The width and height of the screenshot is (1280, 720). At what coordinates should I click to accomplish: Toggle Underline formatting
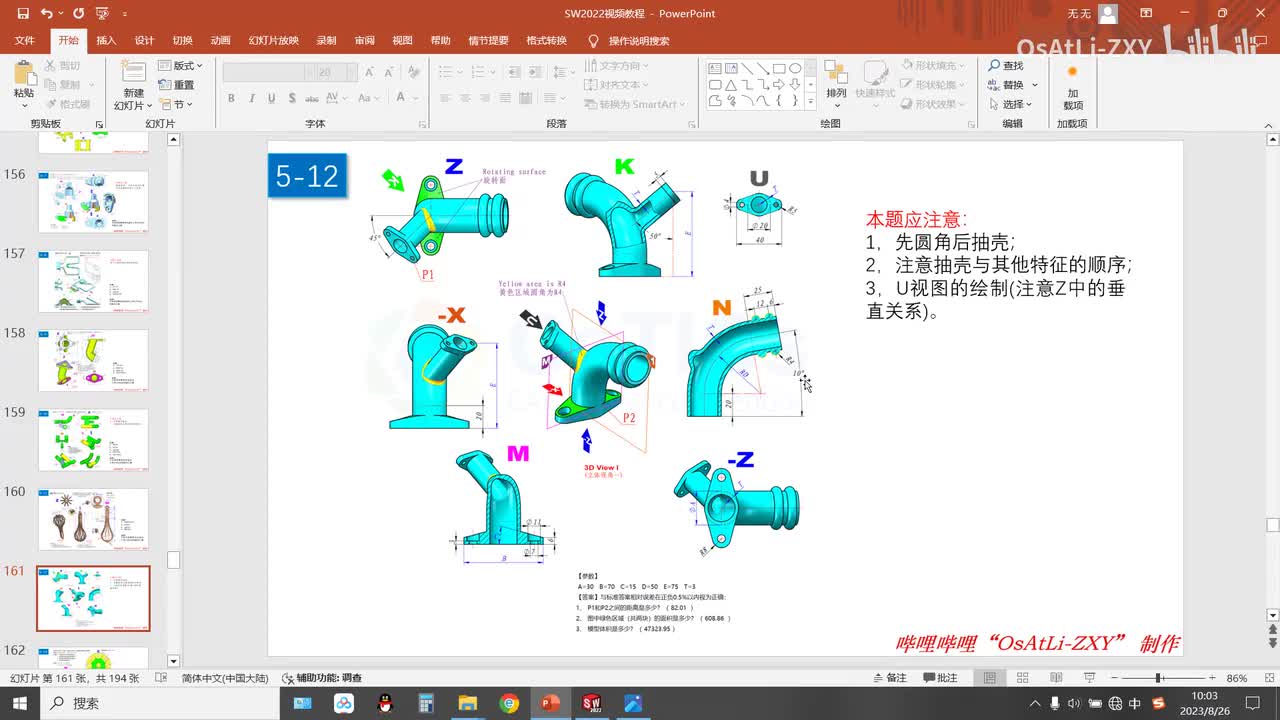tap(271, 98)
